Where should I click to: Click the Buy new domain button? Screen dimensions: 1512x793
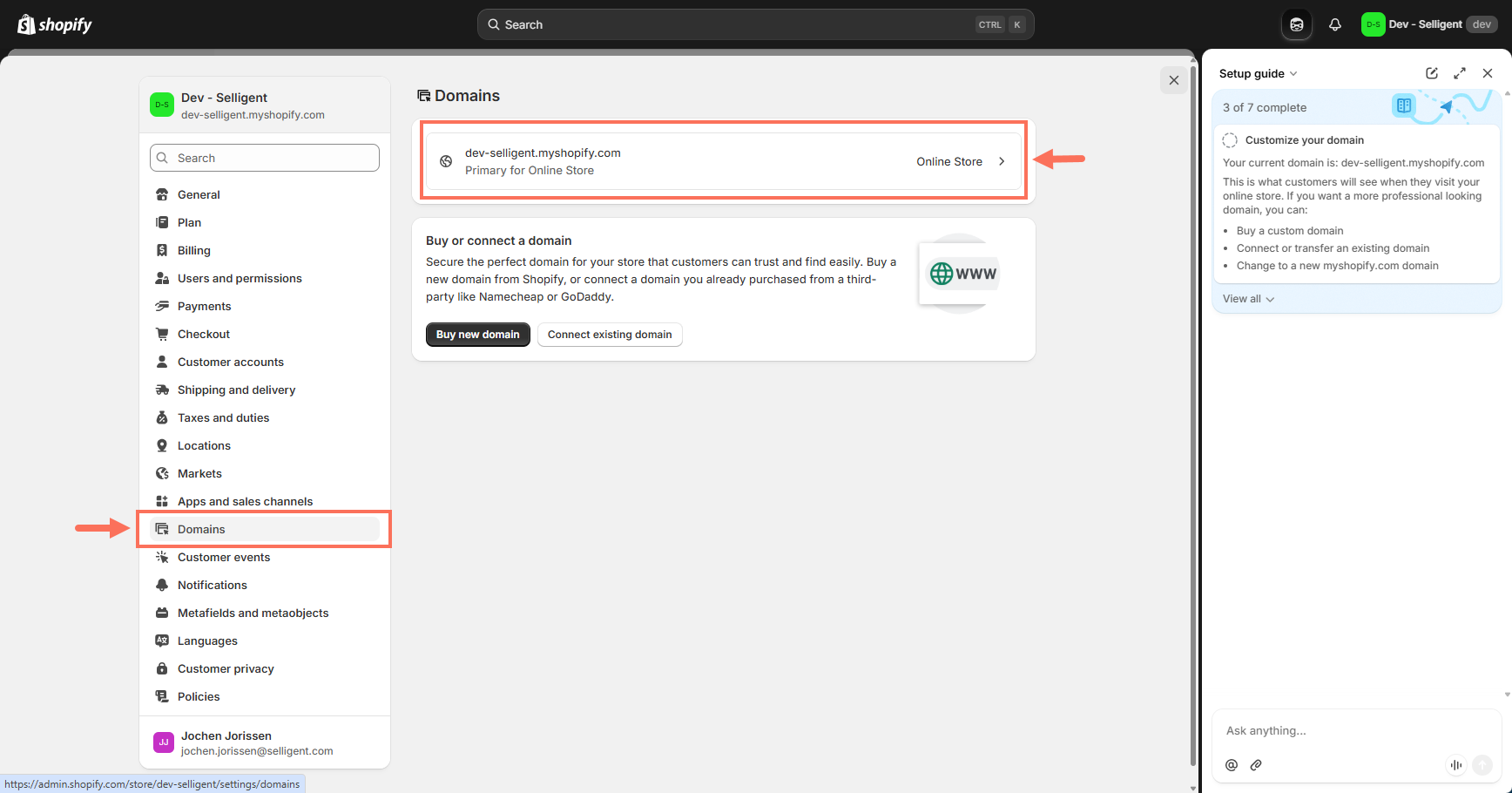pos(477,335)
